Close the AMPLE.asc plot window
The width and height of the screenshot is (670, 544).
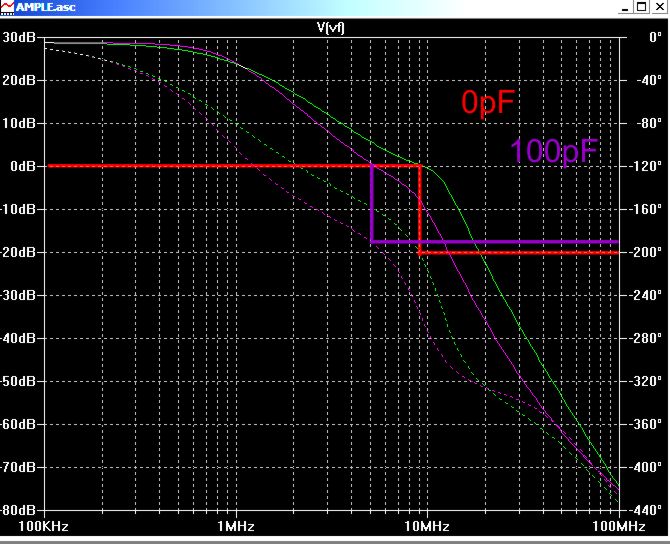[658, 7]
